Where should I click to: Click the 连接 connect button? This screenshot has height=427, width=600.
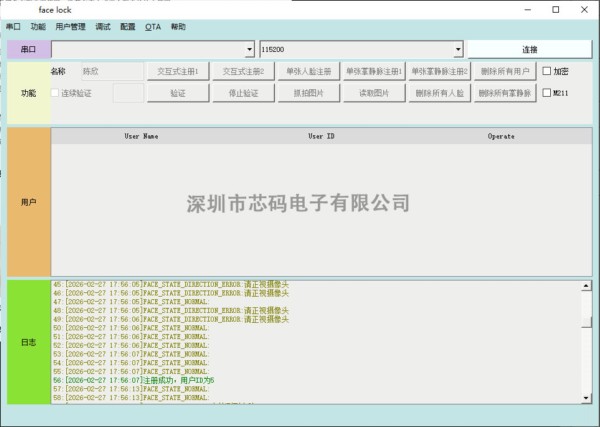[x=530, y=49]
